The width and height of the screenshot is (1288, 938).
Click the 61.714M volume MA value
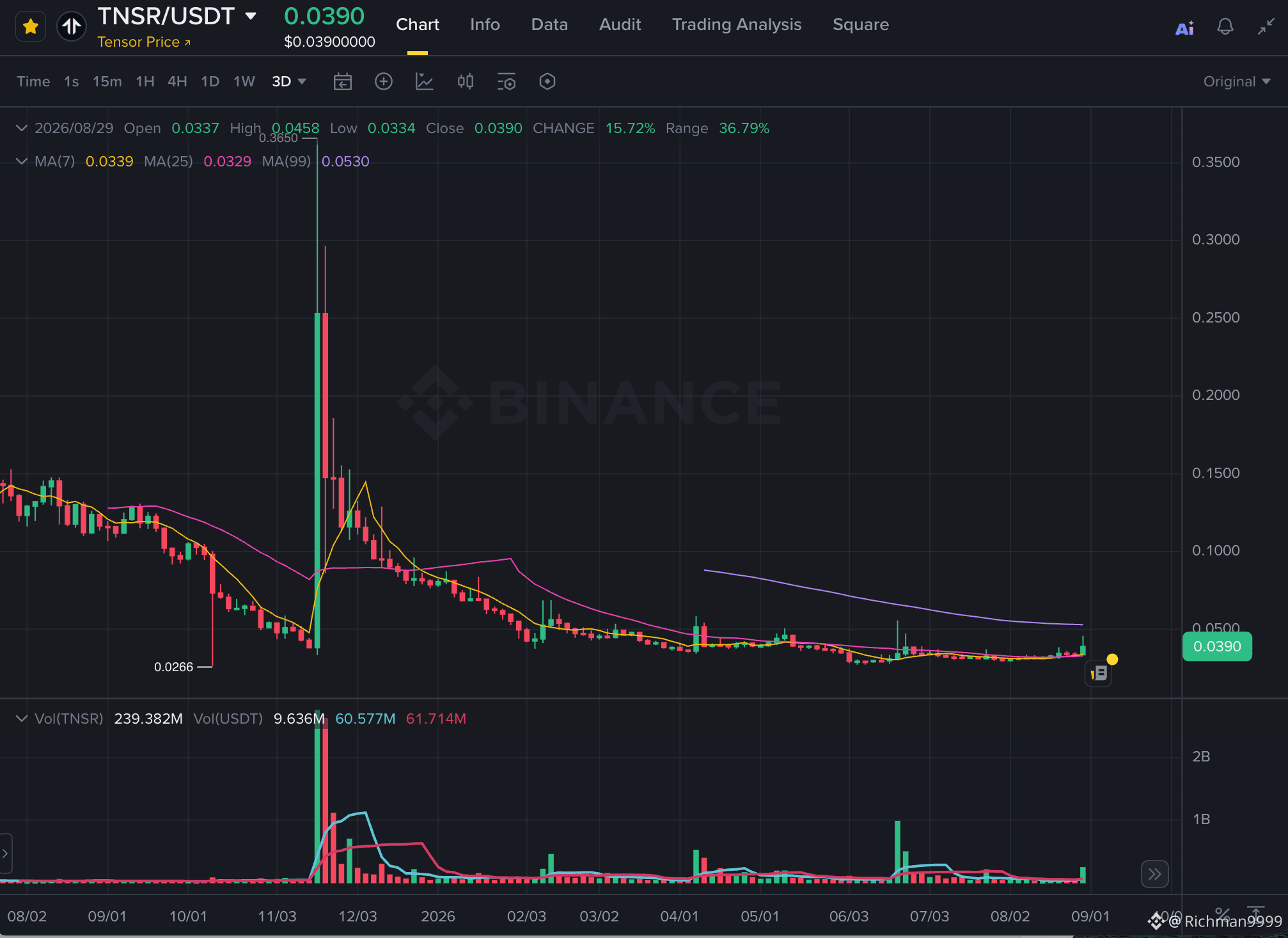[x=436, y=719]
